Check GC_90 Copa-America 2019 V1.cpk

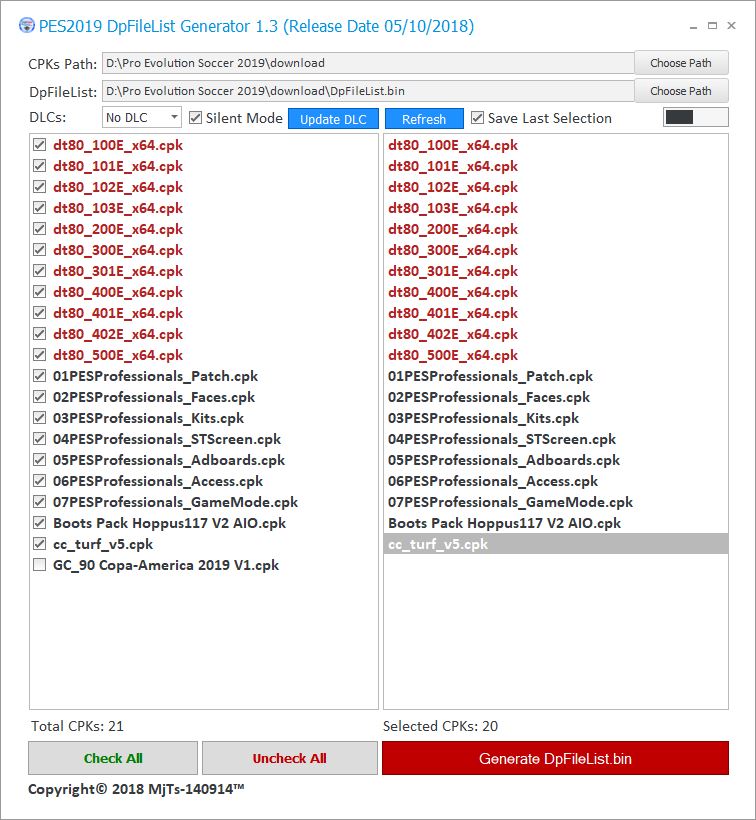pyautogui.click(x=39, y=564)
